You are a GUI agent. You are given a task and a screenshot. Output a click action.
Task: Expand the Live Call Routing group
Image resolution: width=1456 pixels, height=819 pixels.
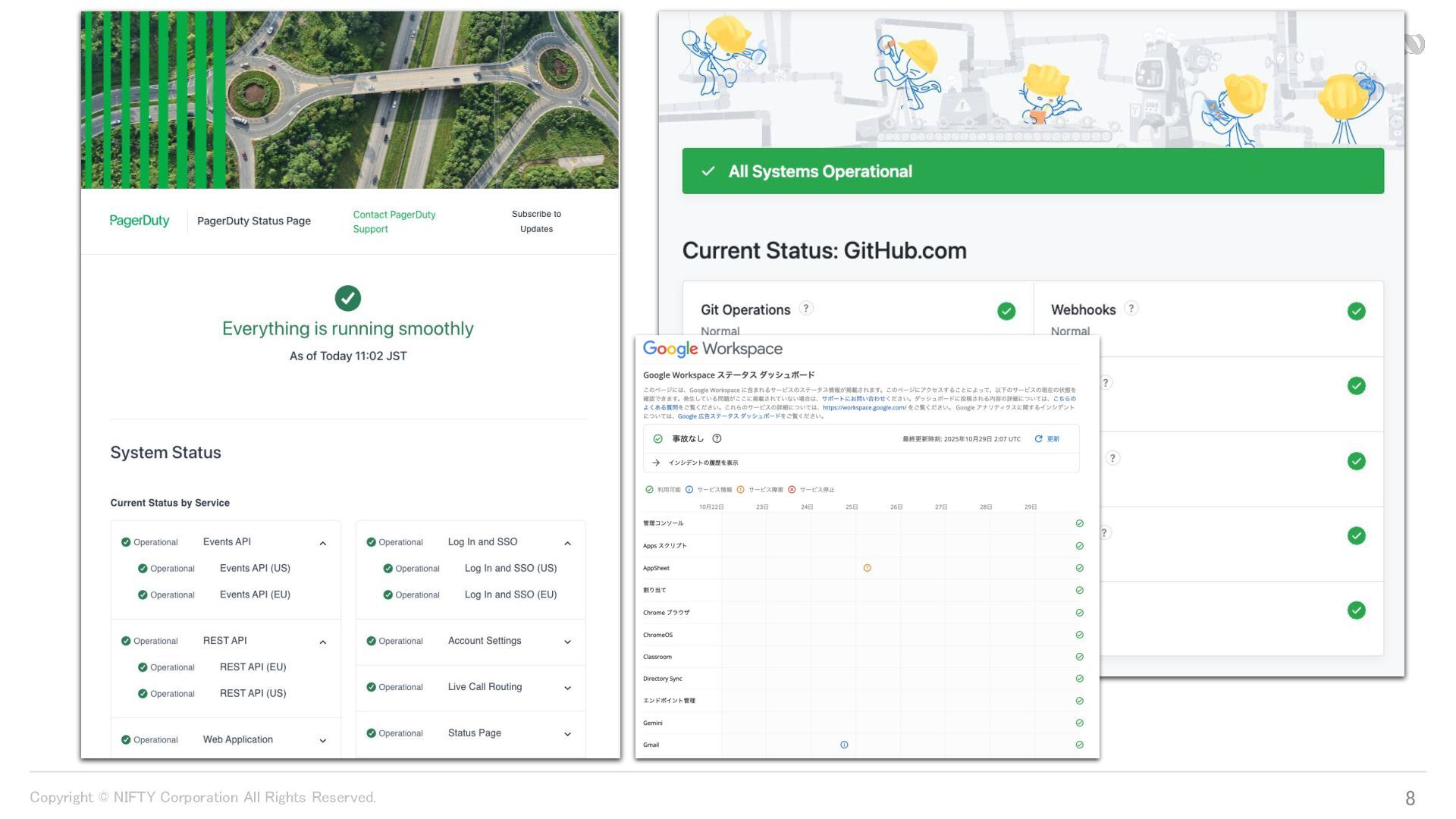pyautogui.click(x=567, y=688)
